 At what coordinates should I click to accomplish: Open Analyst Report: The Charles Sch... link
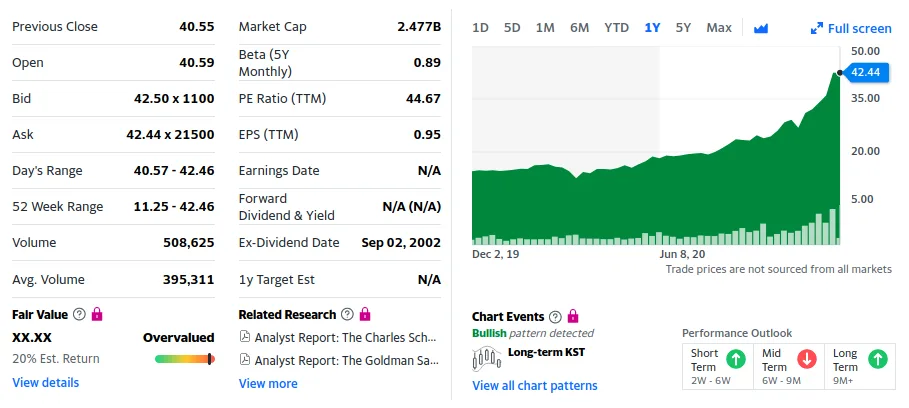click(x=345, y=337)
